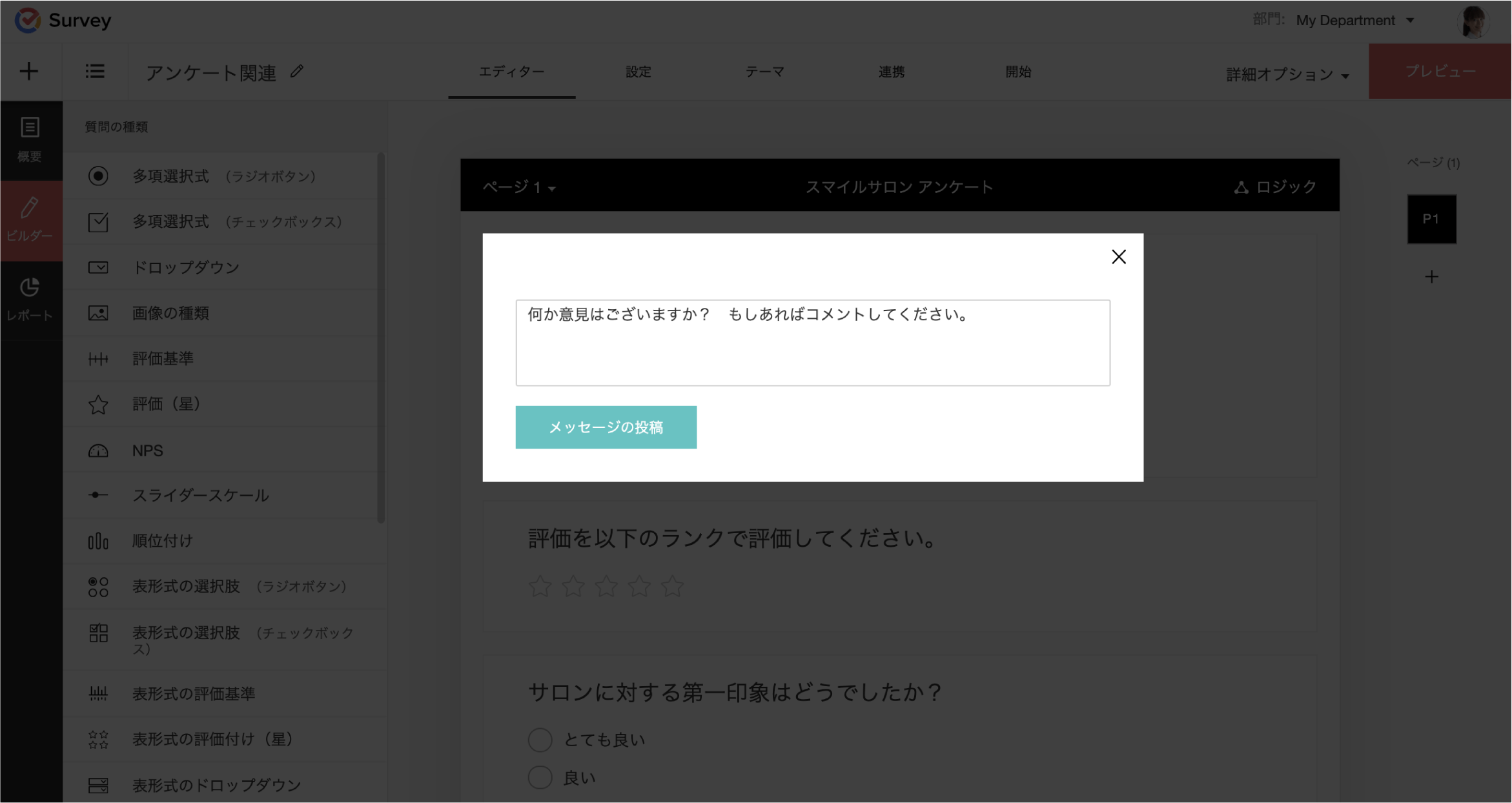Screen dimensions: 1512x803
Task: Click the plus icon to create new survey
Action: click(x=29, y=72)
